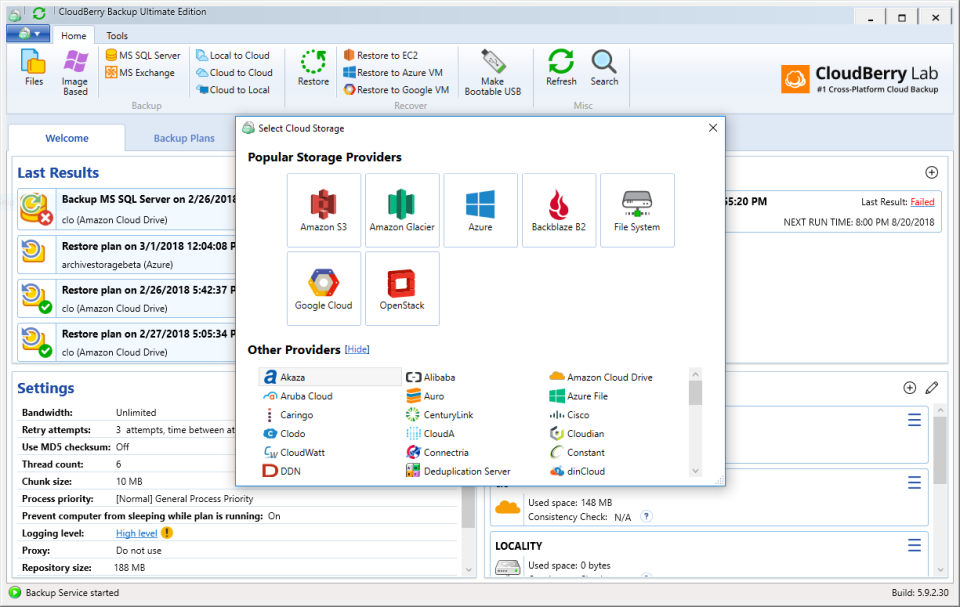Open the Tools ribbon tab
The width and height of the screenshot is (960, 607).
tap(117, 35)
